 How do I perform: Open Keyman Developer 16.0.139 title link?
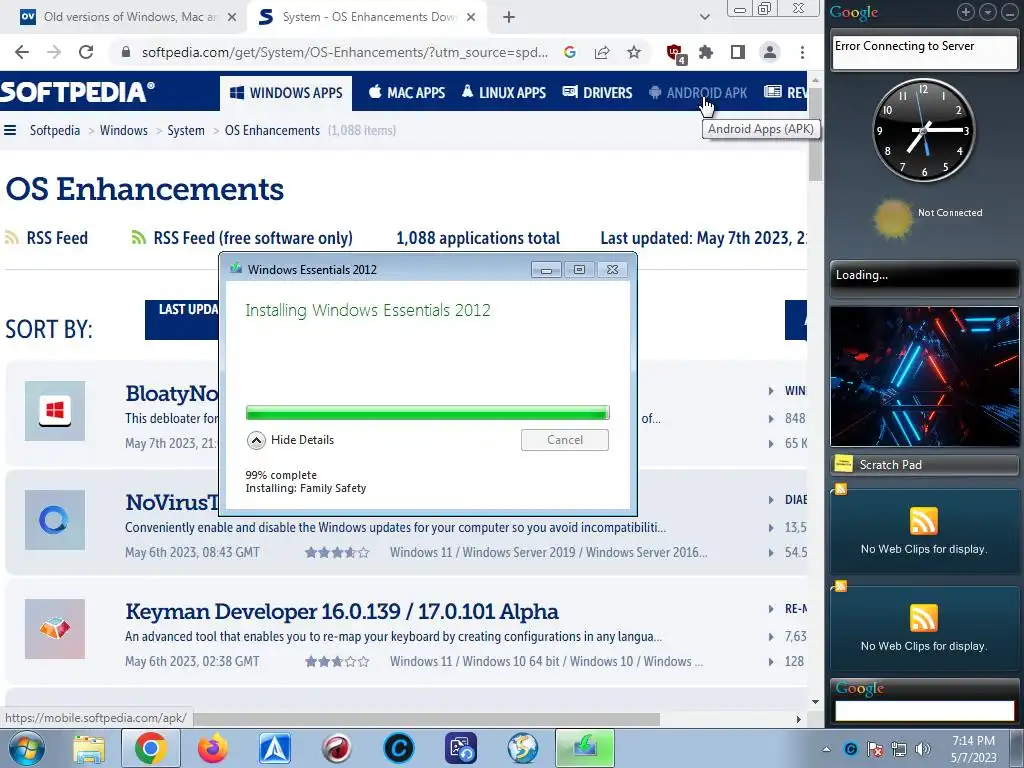coord(342,611)
